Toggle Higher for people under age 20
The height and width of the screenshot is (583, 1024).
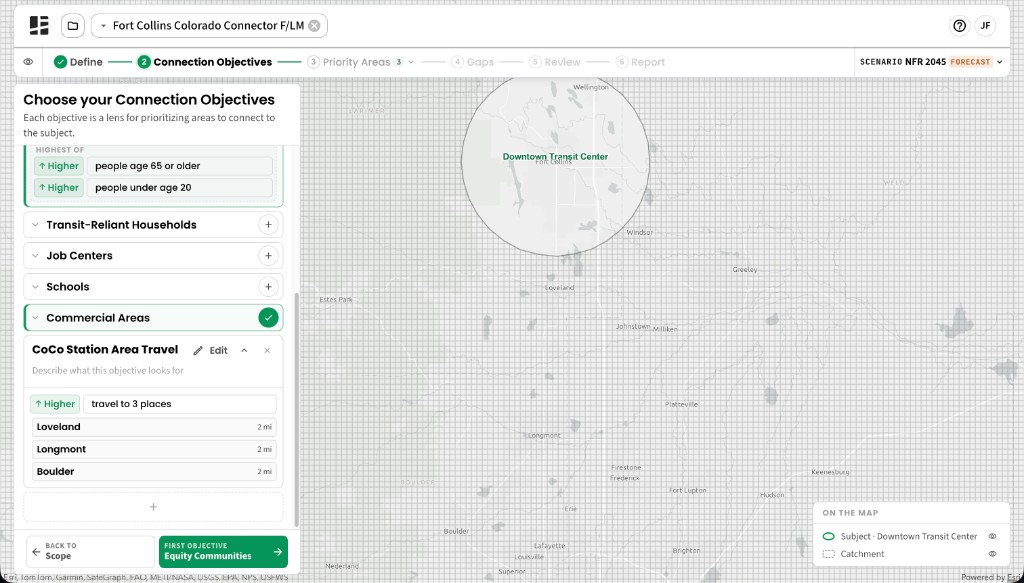tap(59, 187)
